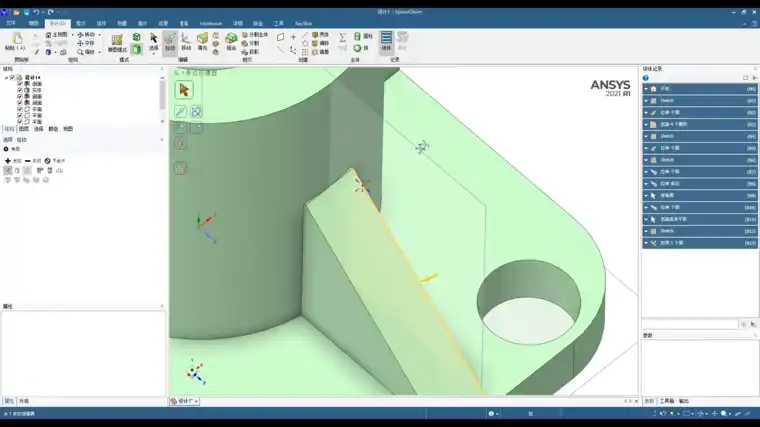Screen dimensions: 760x427
Task: Click the orange select arrow in viewport toolbar
Action: point(183,89)
